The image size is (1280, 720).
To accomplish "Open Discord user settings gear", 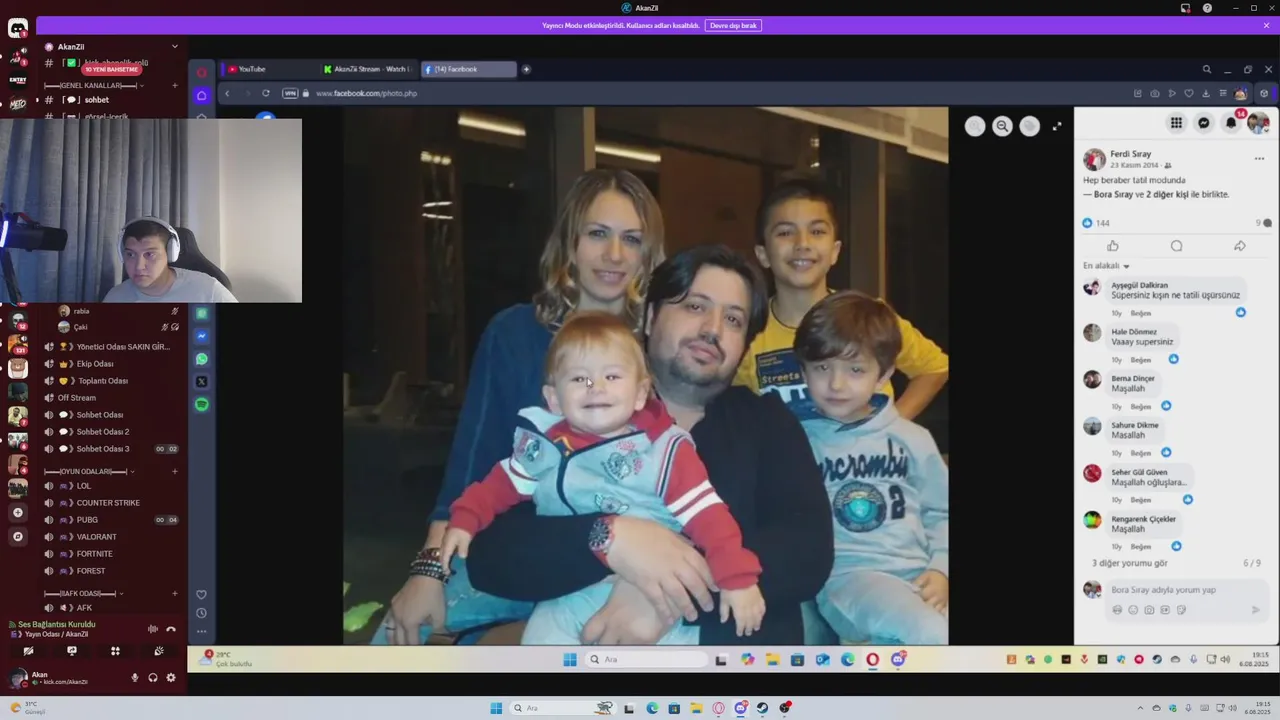I will pos(171,677).
